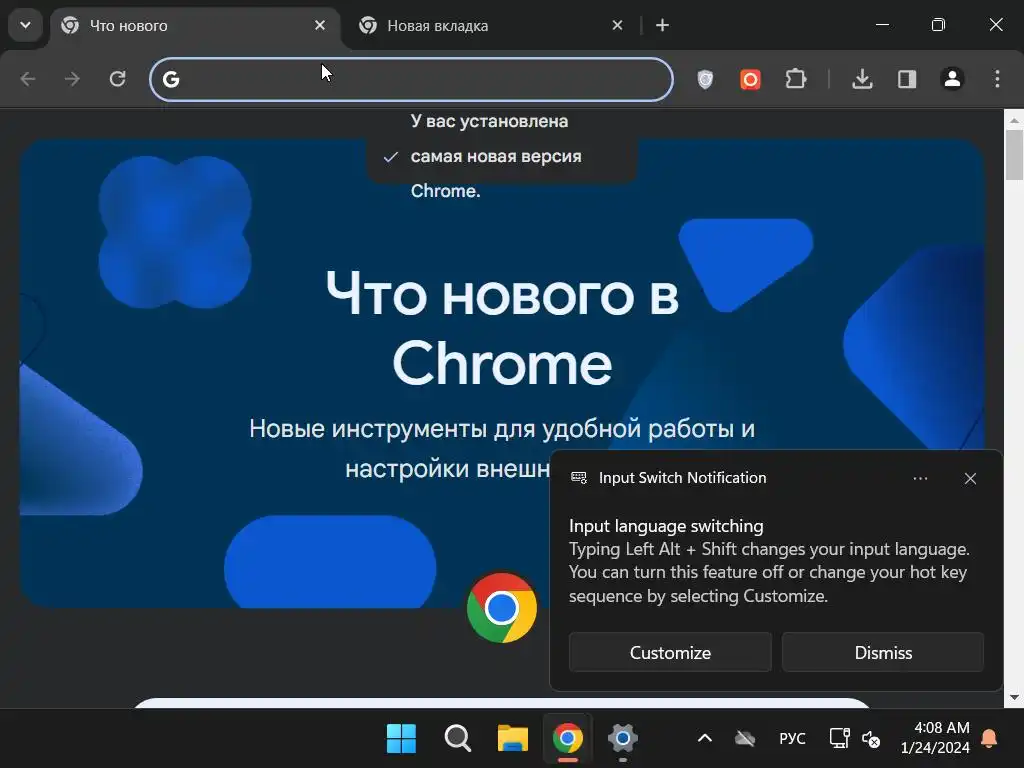Close the 'Новая вкладка' tab
The image size is (1024, 768).
pos(617,25)
